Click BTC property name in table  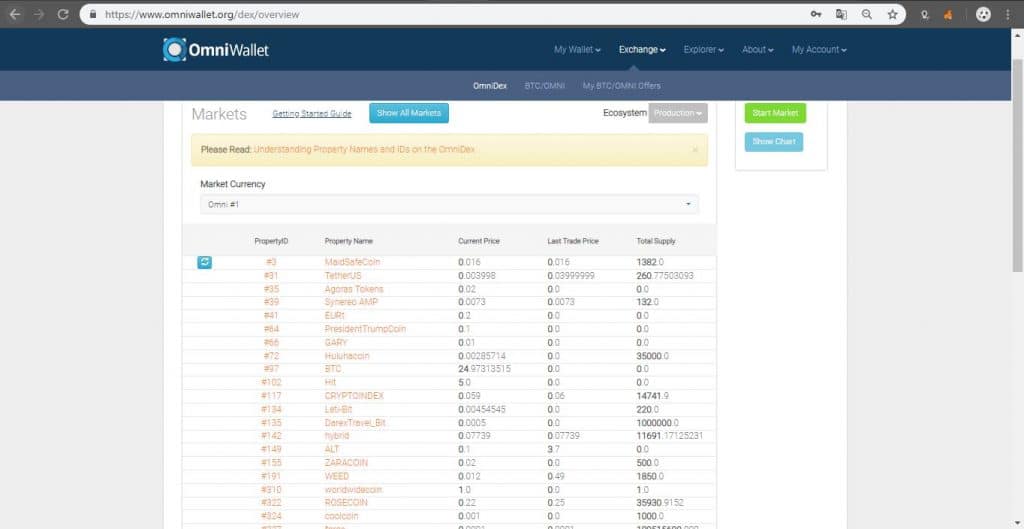pyautogui.click(x=333, y=369)
